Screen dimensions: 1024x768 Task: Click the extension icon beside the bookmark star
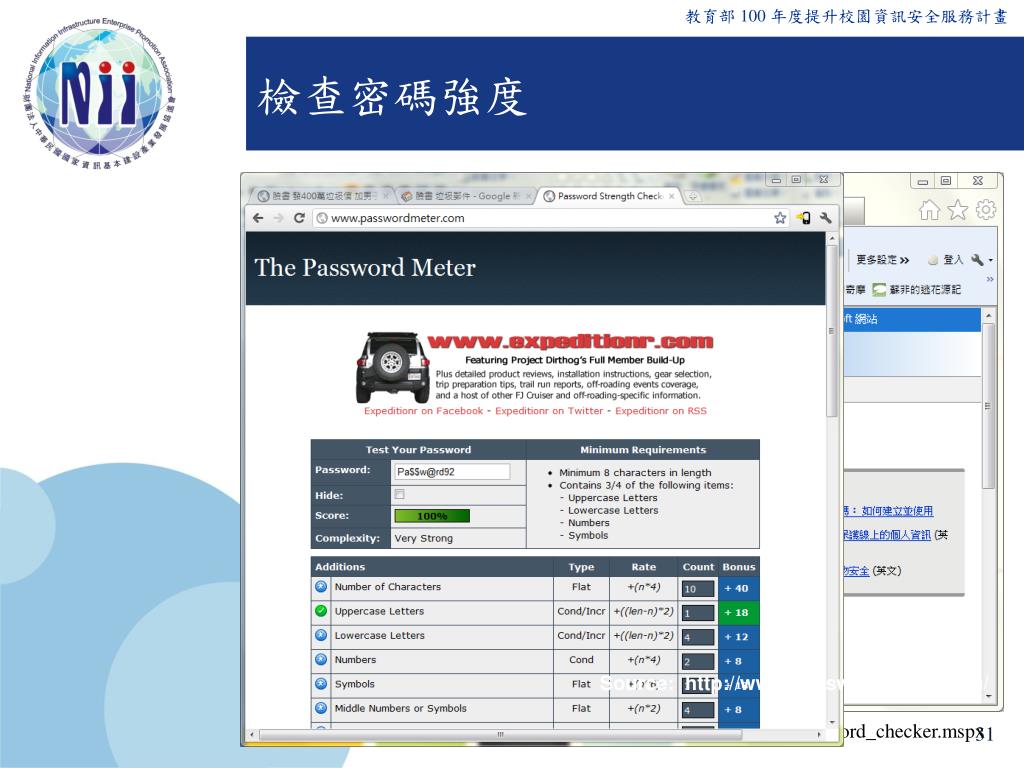coord(803,218)
